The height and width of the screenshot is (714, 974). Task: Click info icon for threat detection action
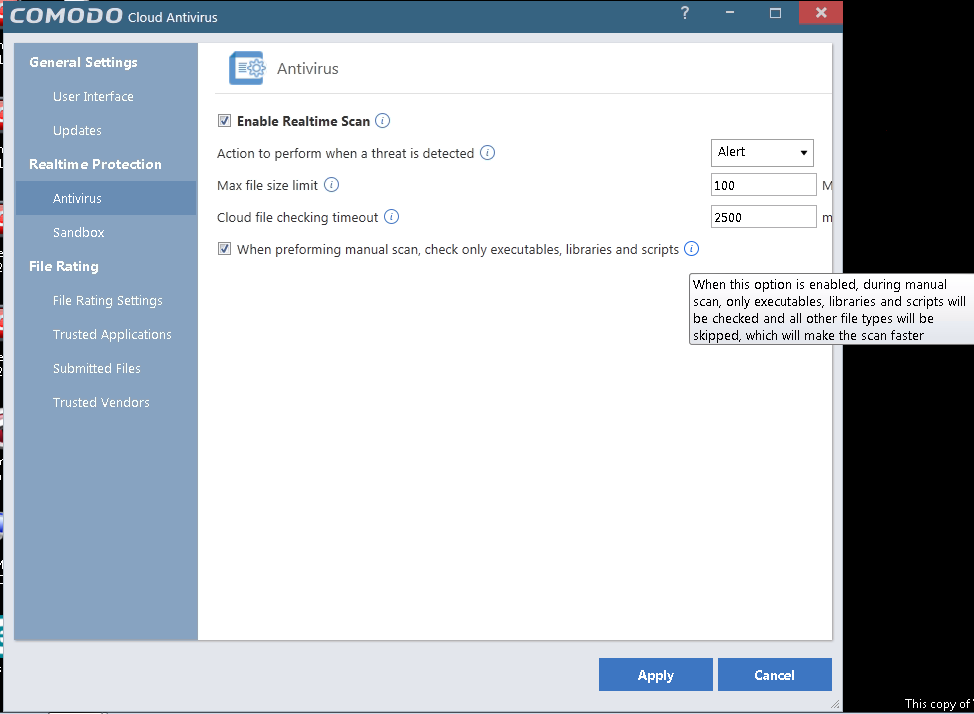(x=488, y=153)
